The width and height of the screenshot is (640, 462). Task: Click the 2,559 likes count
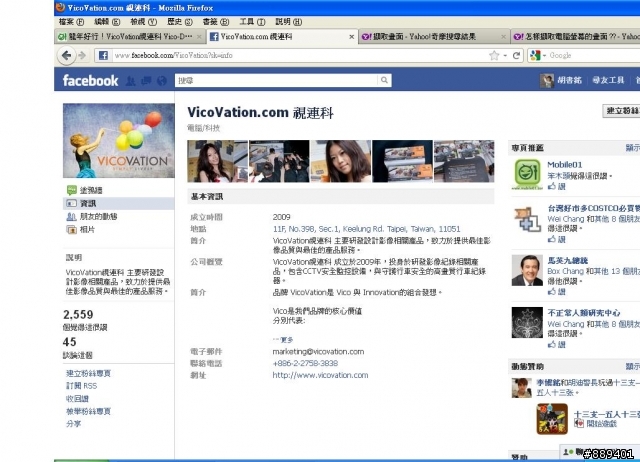(x=78, y=315)
